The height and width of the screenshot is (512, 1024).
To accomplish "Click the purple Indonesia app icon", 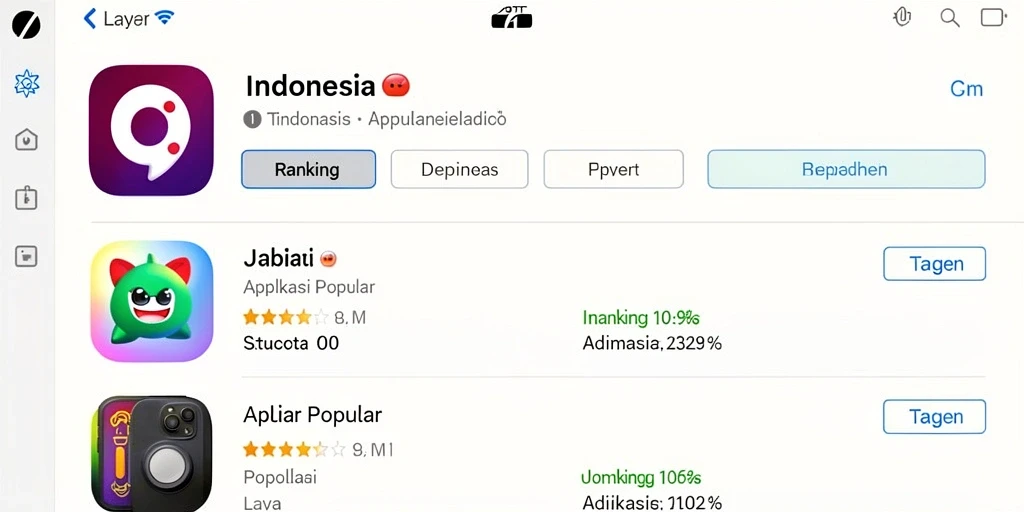I will [x=152, y=130].
